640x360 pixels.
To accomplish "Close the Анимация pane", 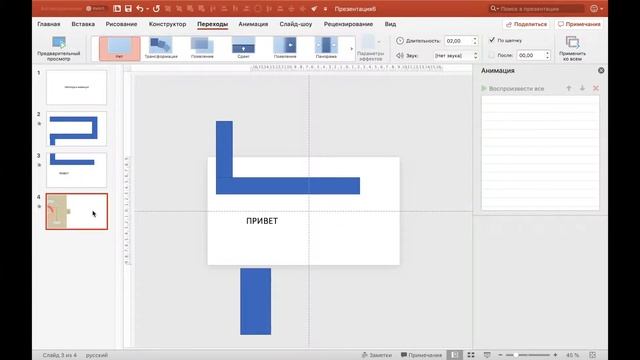I will coord(601,70).
